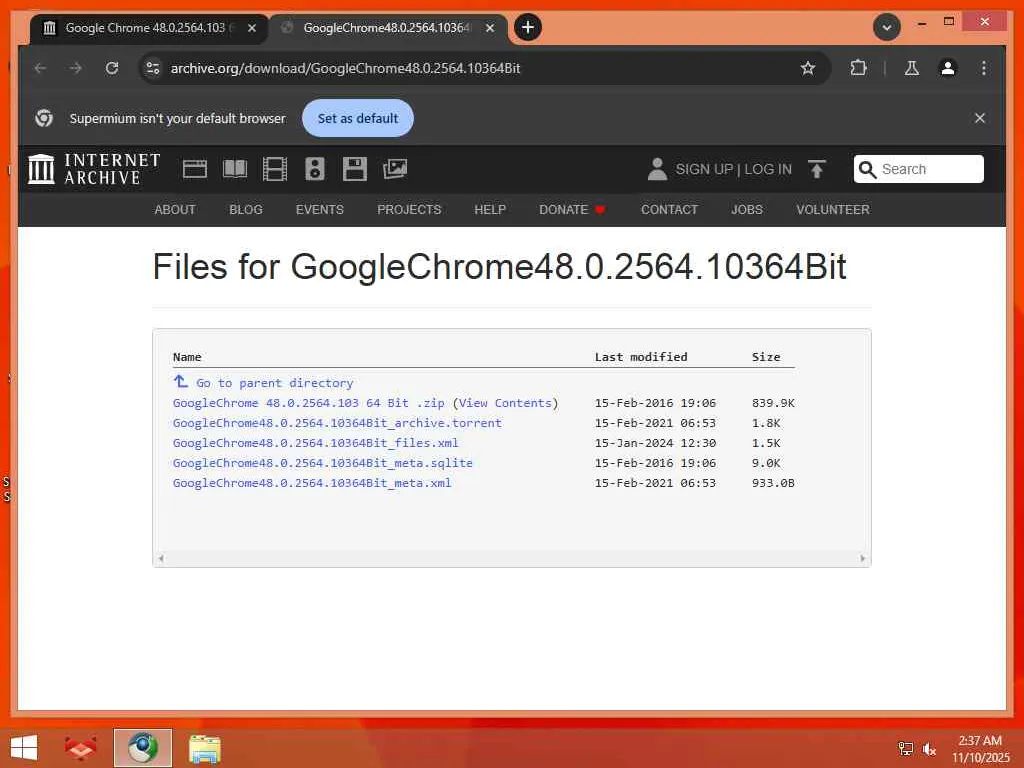Open the EVENTS menu item
Viewport: 1024px width, 768px height.
tap(319, 210)
